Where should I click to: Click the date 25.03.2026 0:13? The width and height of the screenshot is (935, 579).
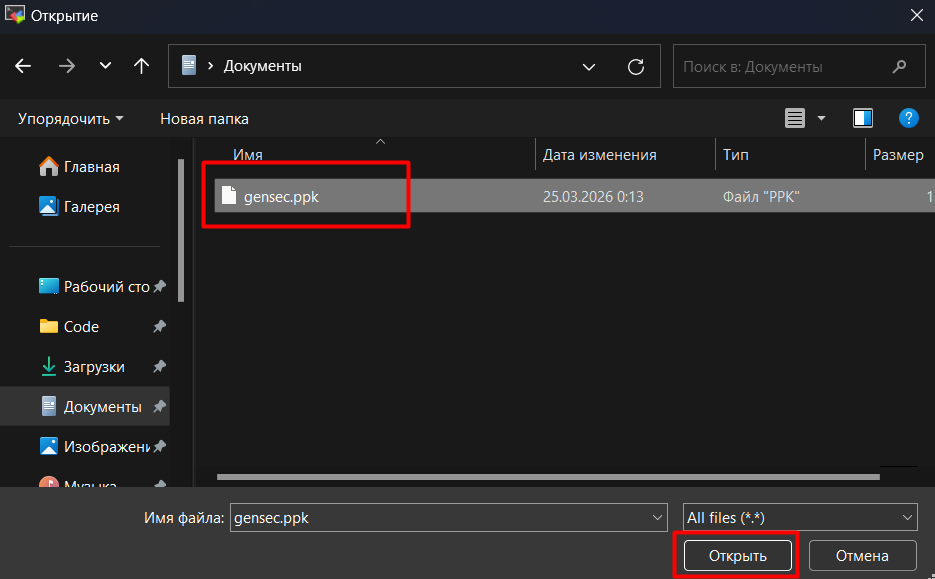[593, 197]
